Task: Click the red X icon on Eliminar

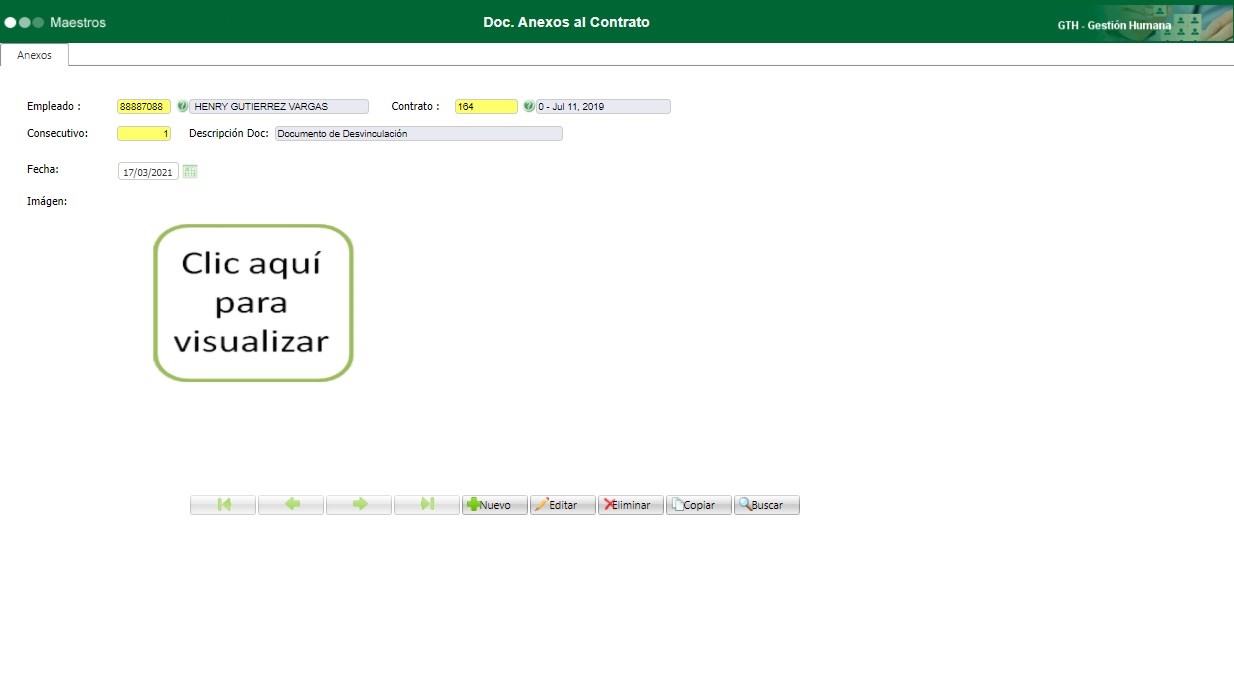Action: coord(609,504)
